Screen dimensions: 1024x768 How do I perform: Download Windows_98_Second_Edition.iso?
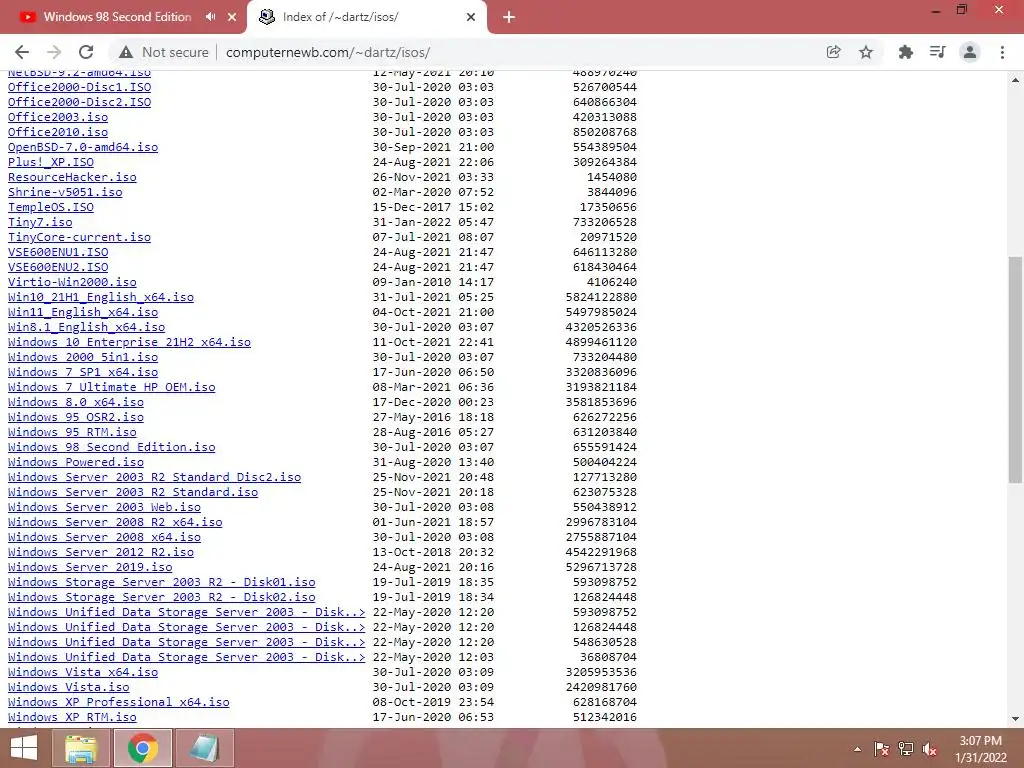pyautogui.click(x=112, y=447)
